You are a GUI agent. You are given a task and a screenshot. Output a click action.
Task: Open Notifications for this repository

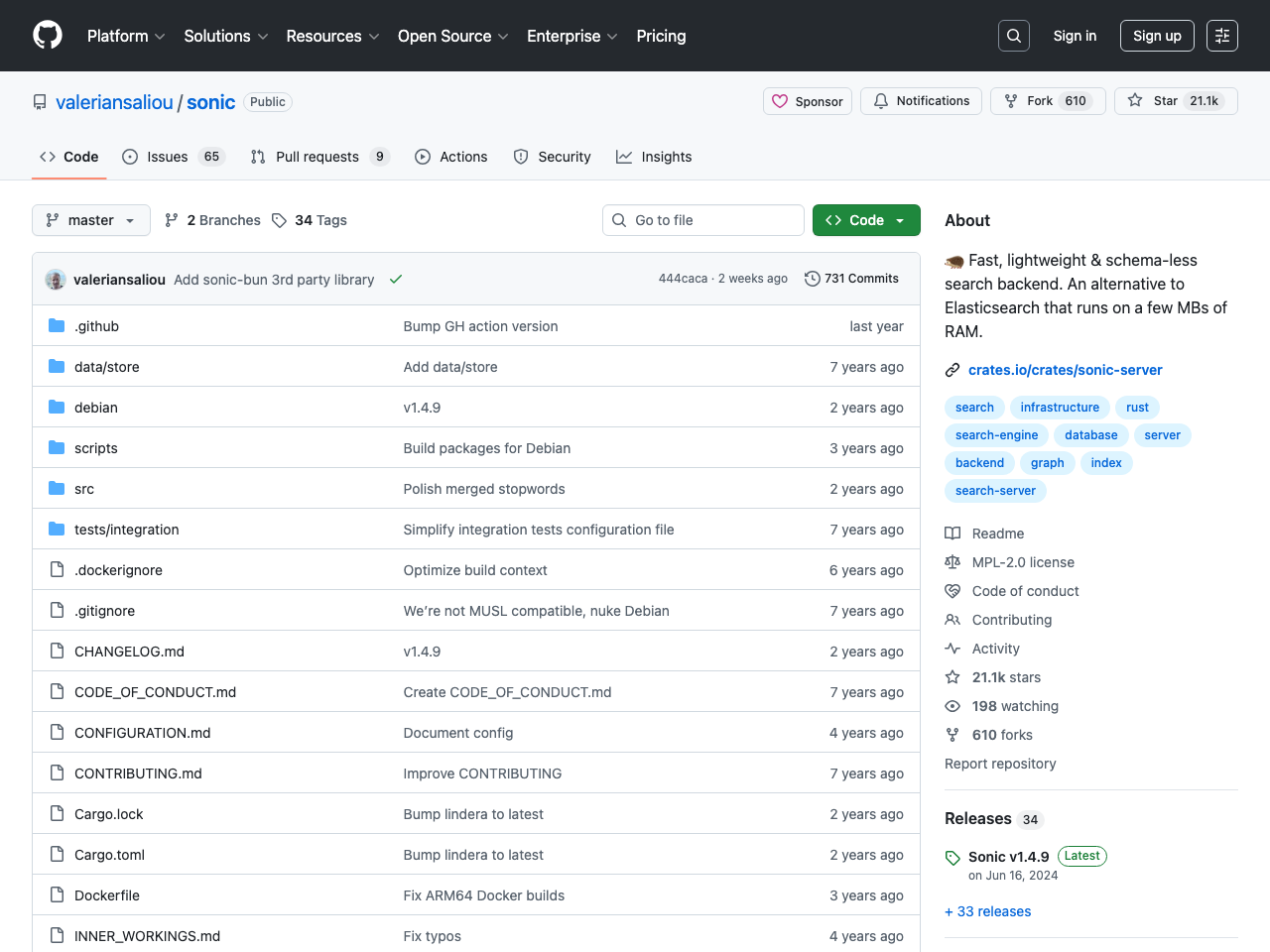(x=922, y=101)
